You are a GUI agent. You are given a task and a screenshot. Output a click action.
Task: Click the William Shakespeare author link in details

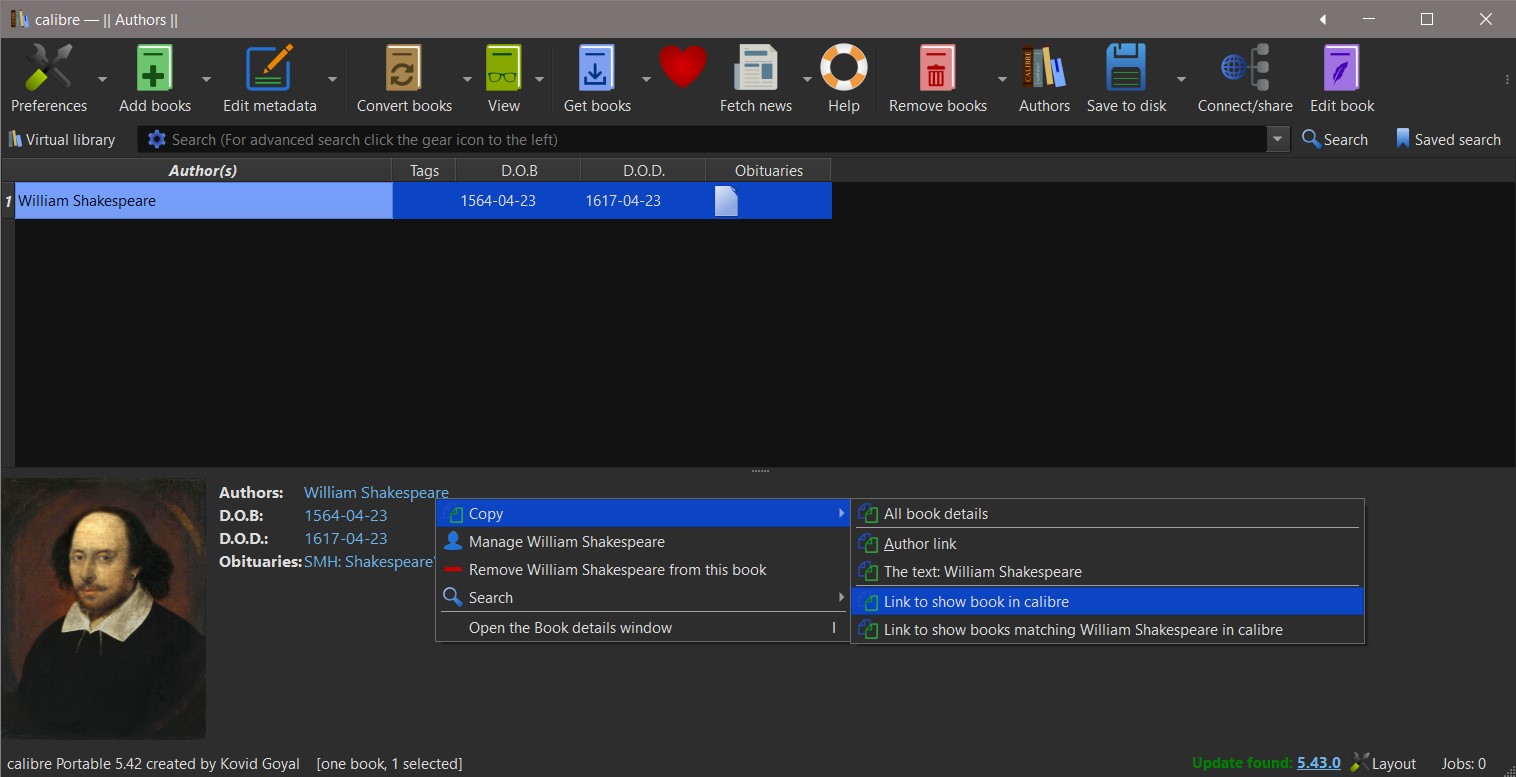(376, 493)
